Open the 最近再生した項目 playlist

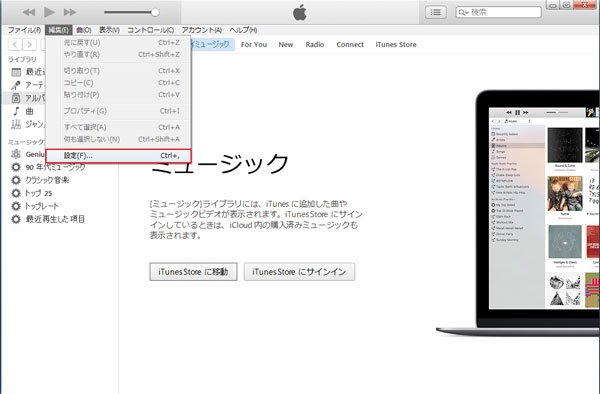[55, 219]
